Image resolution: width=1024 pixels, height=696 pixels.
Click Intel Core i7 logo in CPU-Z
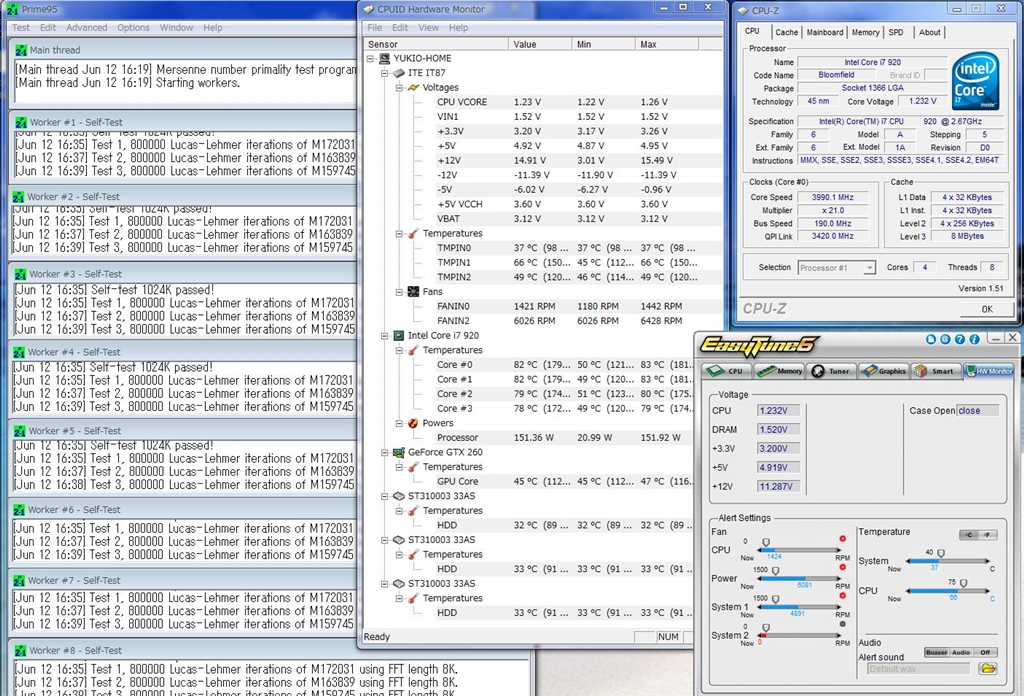(x=976, y=81)
